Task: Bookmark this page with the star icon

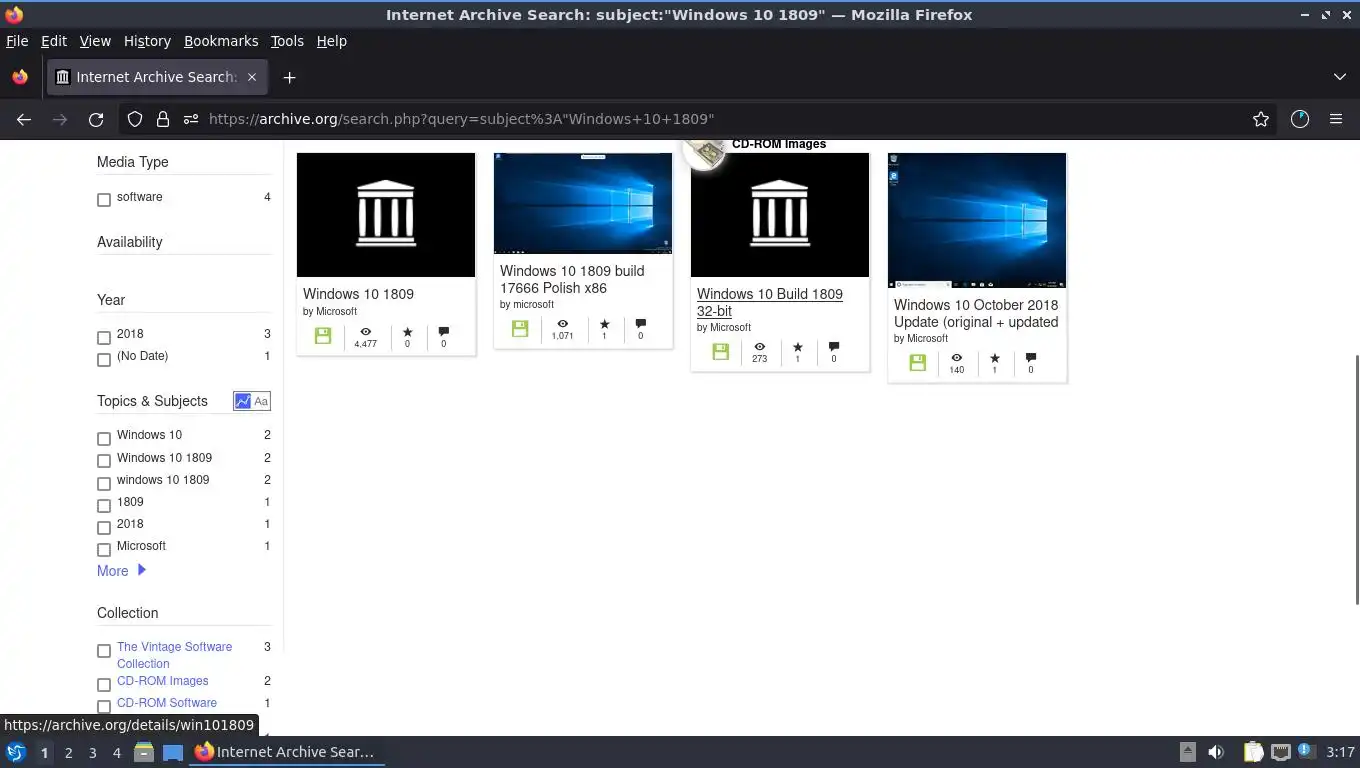Action: 1261,119
